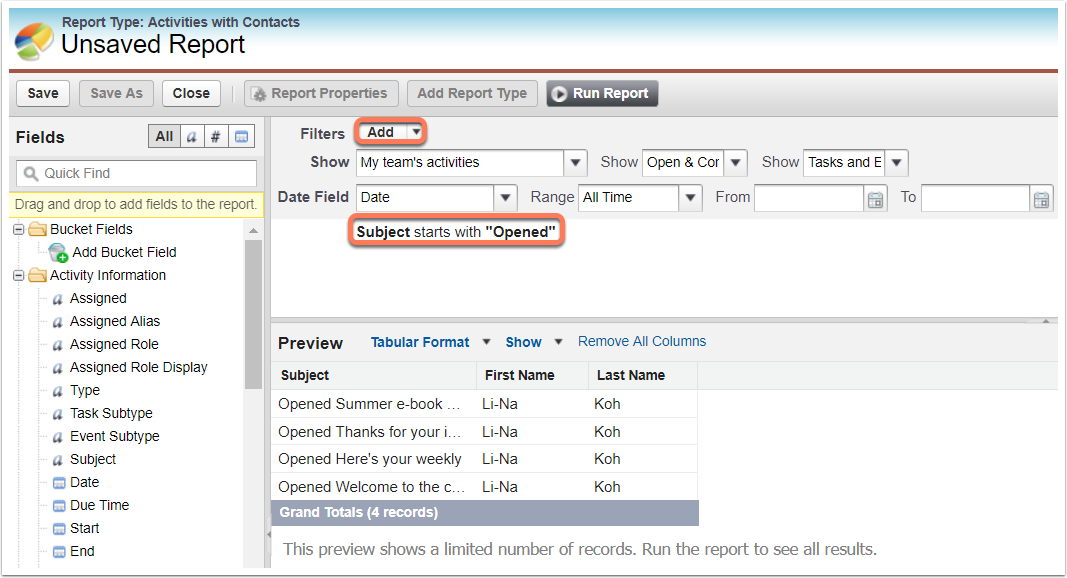
Task: Open the Date Field dropdown
Action: [505, 197]
